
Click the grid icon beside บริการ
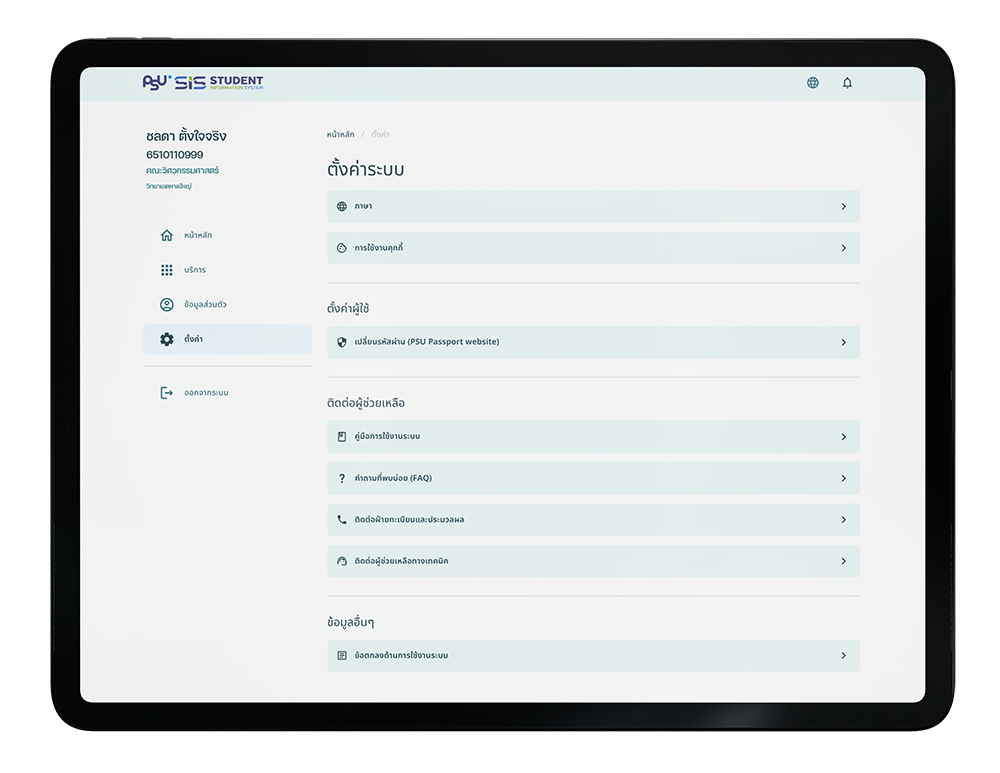(x=166, y=270)
